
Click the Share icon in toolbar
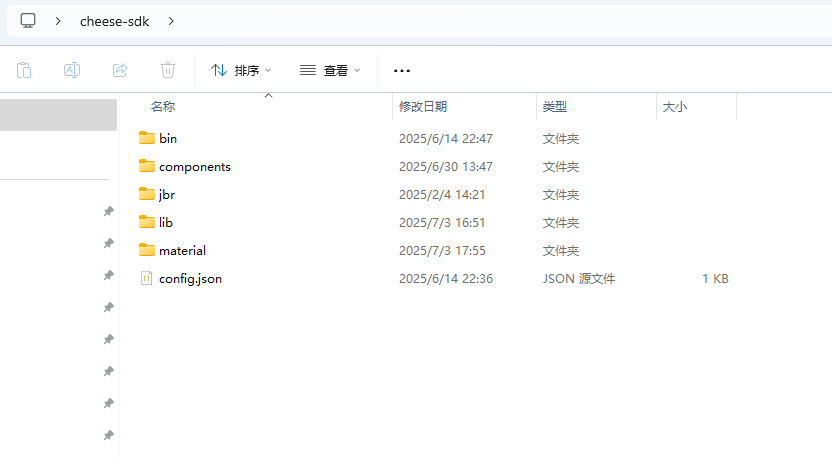pyautogui.click(x=120, y=70)
